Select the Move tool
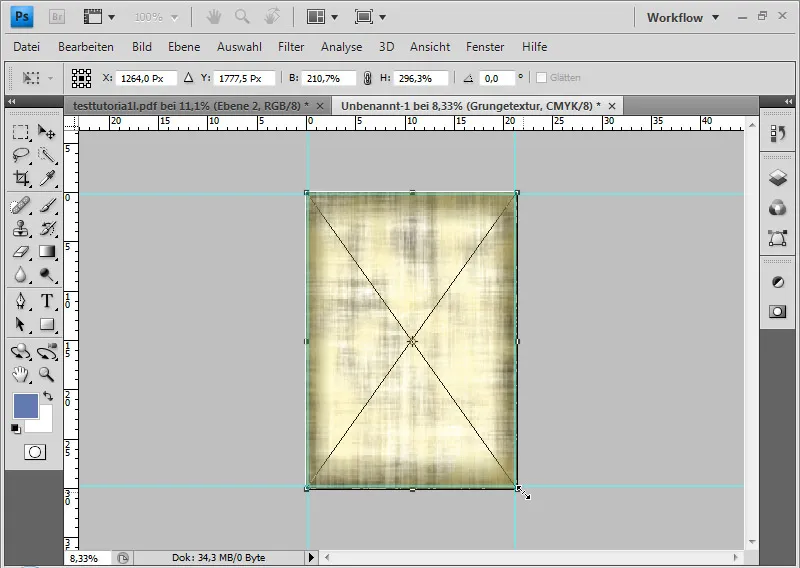This screenshot has height=568, width=800. [x=47, y=132]
